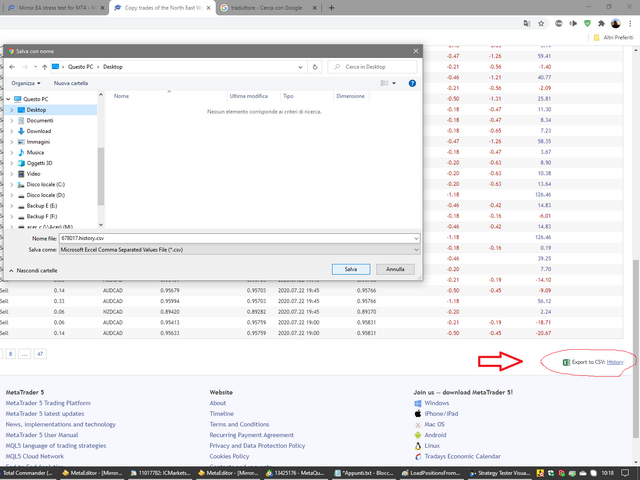Click Nuova cartella
This screenshot has width=640, height=480.
click(71, 83)
